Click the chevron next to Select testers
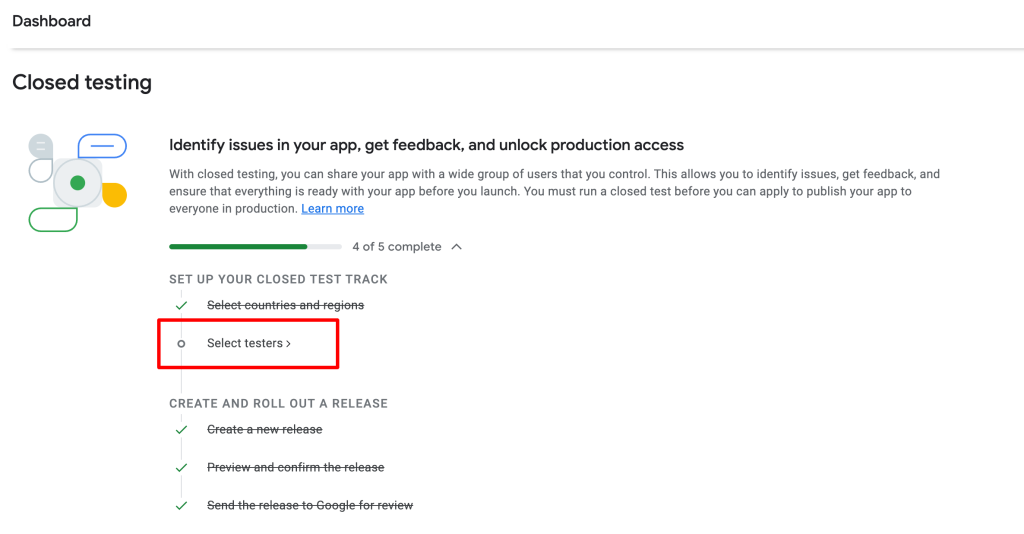This screenshot has height=534, width=1024. [x=288, y=344]
